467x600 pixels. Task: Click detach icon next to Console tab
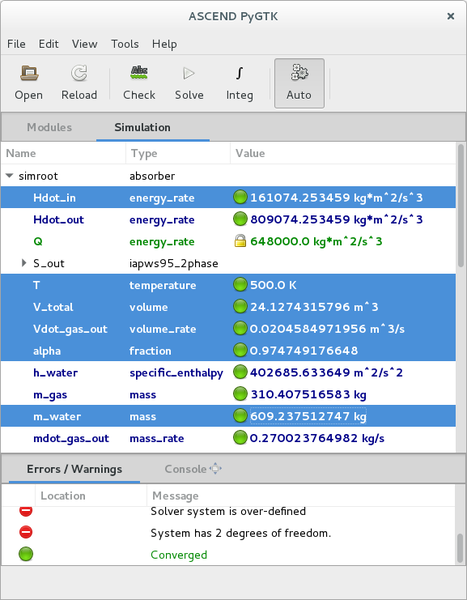[216, 468]
